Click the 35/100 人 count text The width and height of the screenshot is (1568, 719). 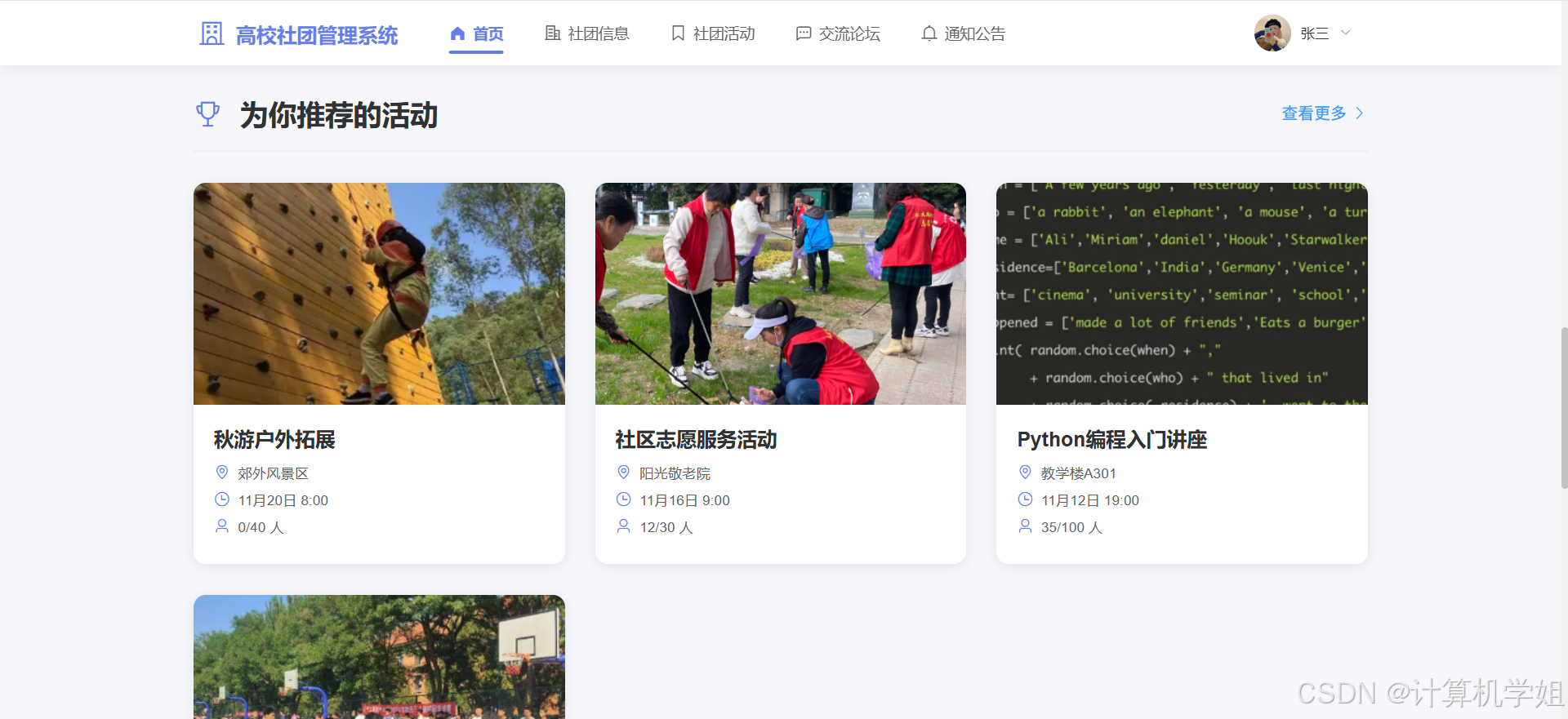(x=1071, y=527)
